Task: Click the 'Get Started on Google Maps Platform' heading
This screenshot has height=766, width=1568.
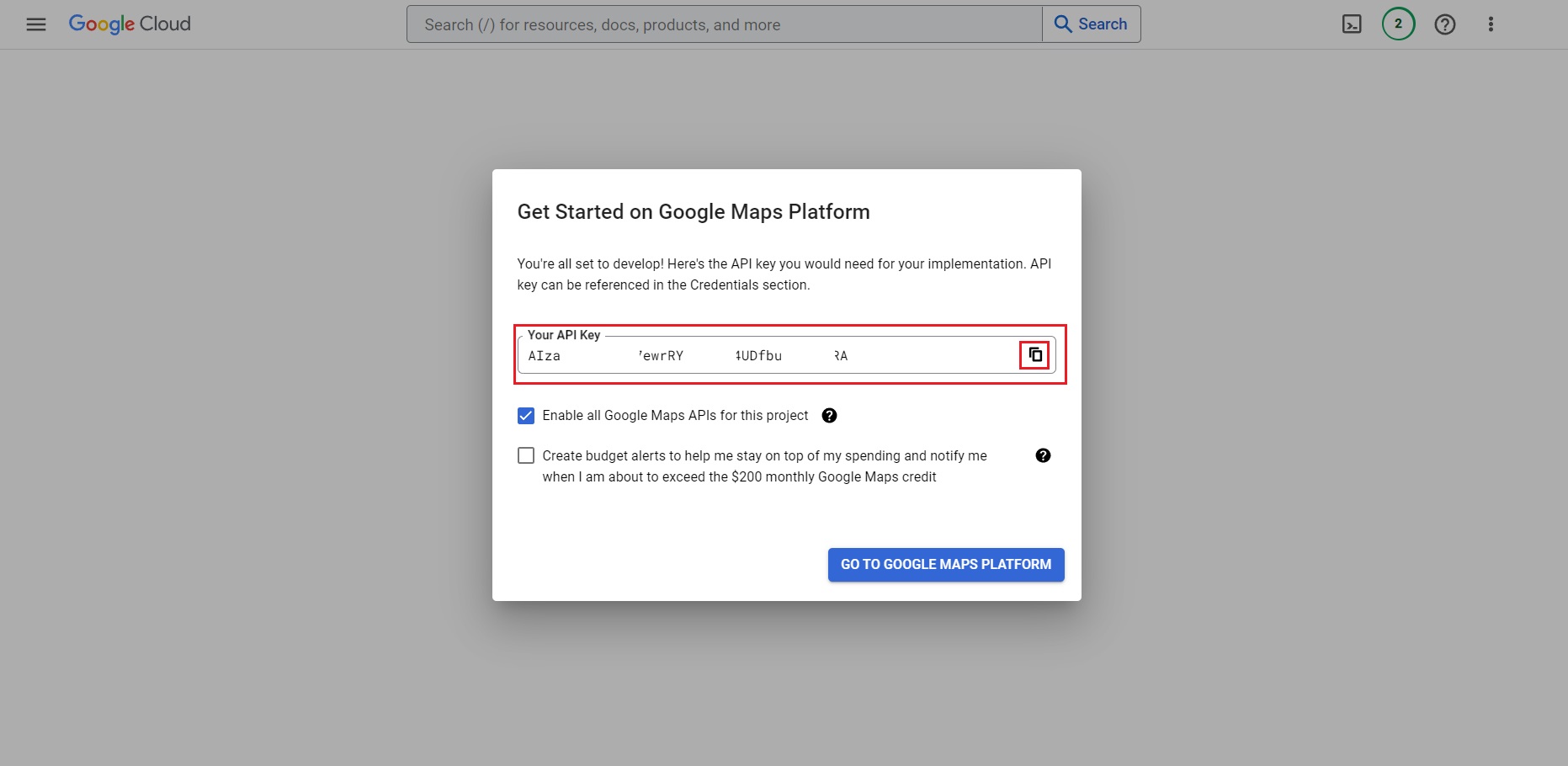Action: click(694, 212)
